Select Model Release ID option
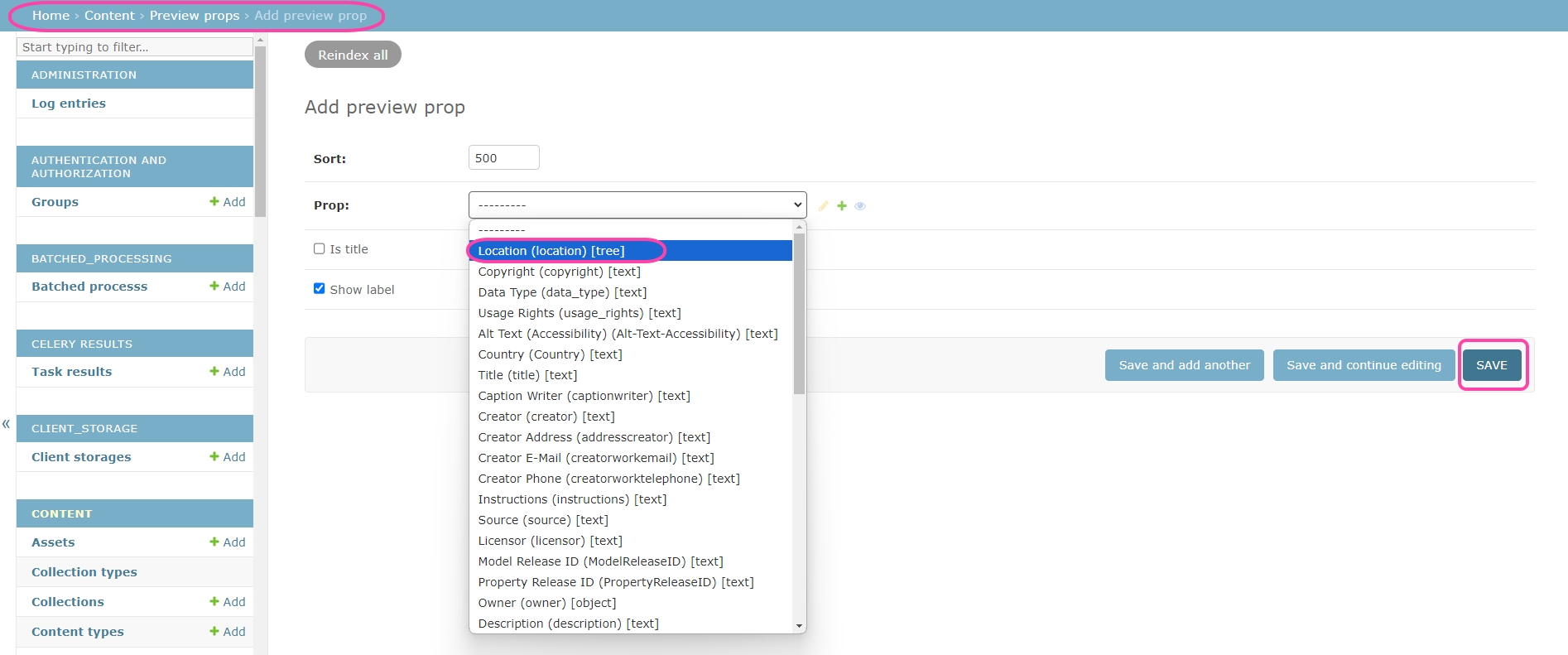This screenshot has width=1568, height=655. pyautogui.click(x=631, y=561)
